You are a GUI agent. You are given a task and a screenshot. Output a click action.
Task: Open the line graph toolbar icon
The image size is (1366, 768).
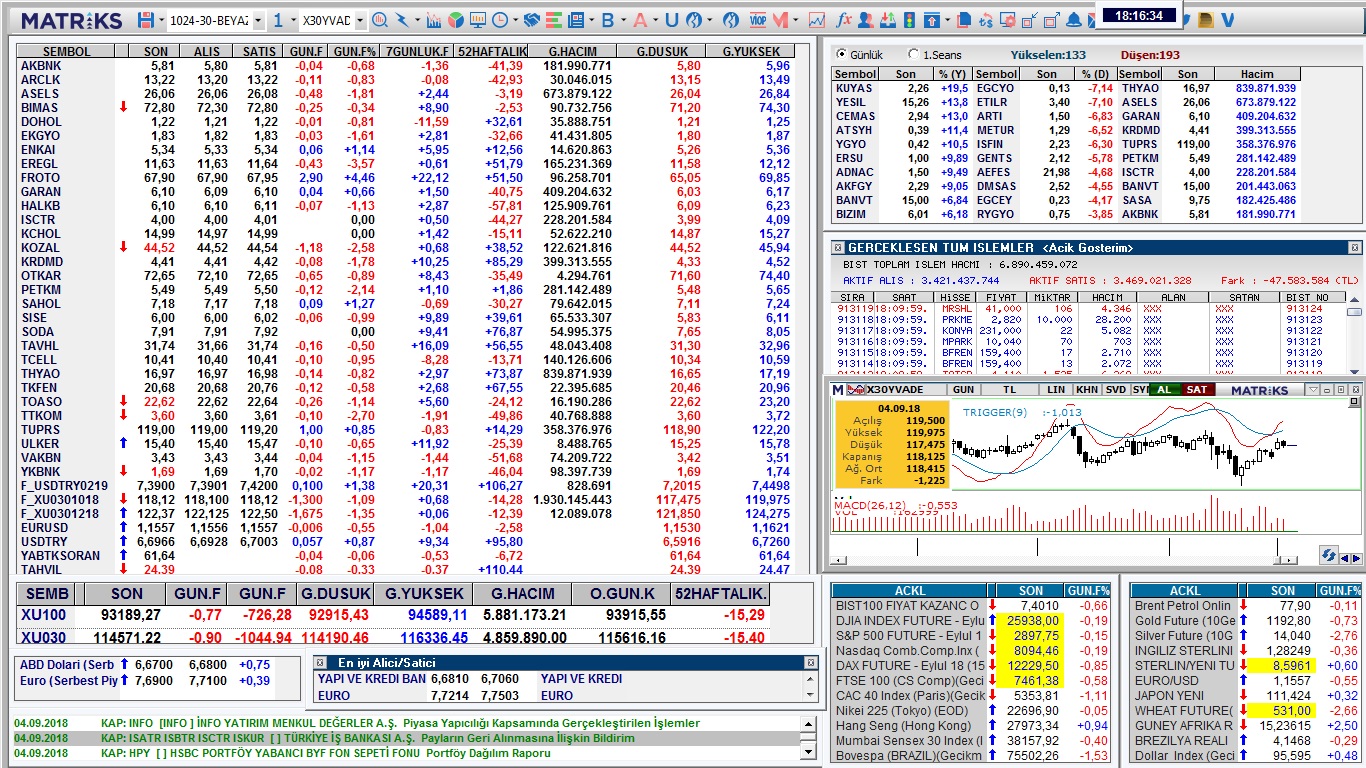point(817,20)
